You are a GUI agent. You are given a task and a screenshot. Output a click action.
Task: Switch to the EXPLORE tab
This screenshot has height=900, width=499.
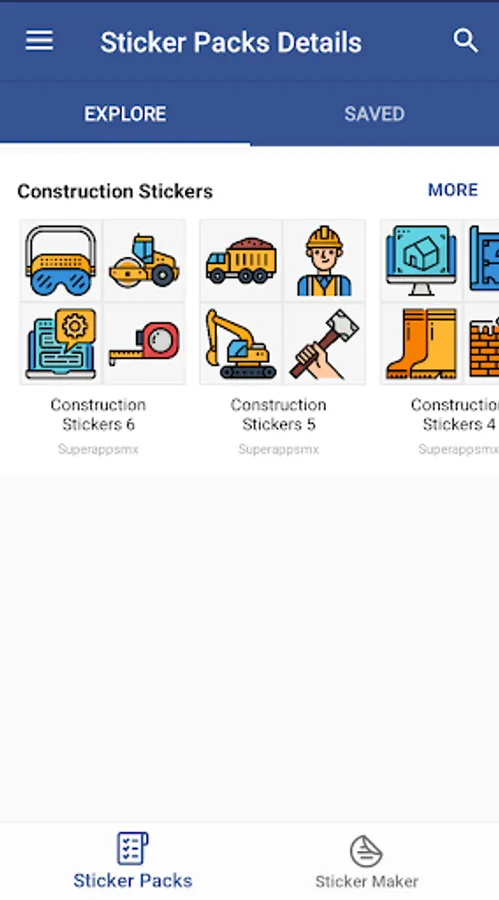coord(125,114)
